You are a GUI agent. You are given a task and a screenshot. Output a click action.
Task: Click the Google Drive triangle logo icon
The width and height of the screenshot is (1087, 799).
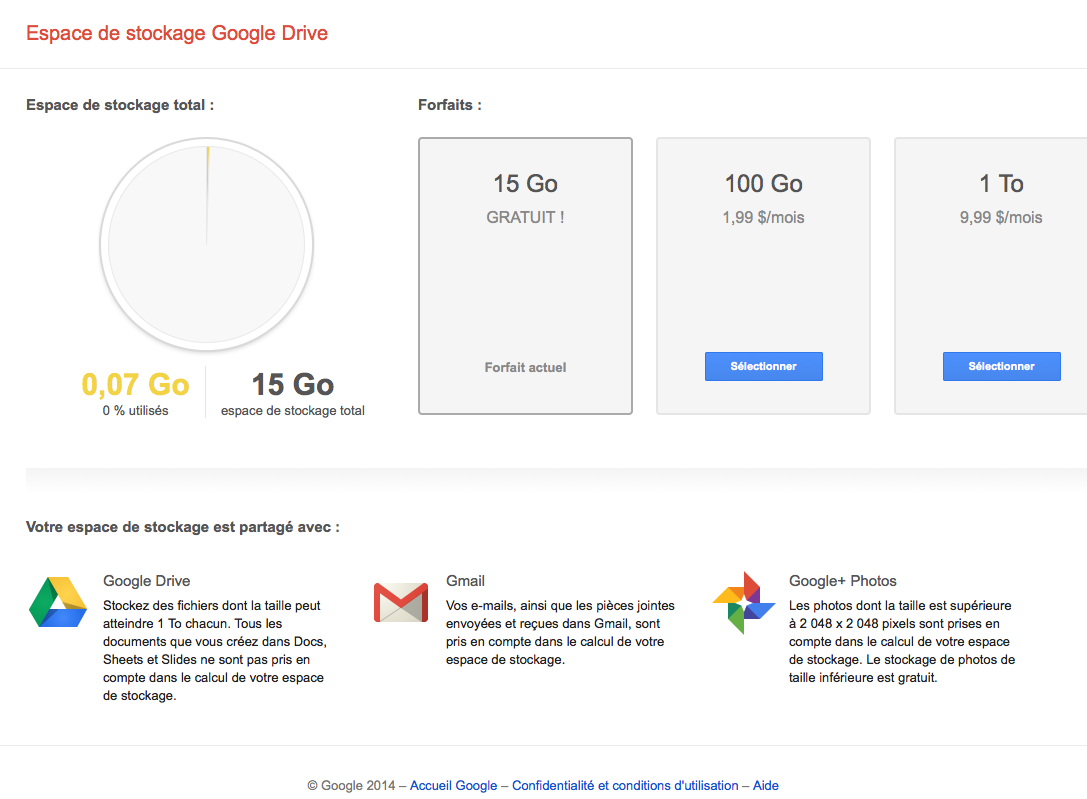pos(58,602)
